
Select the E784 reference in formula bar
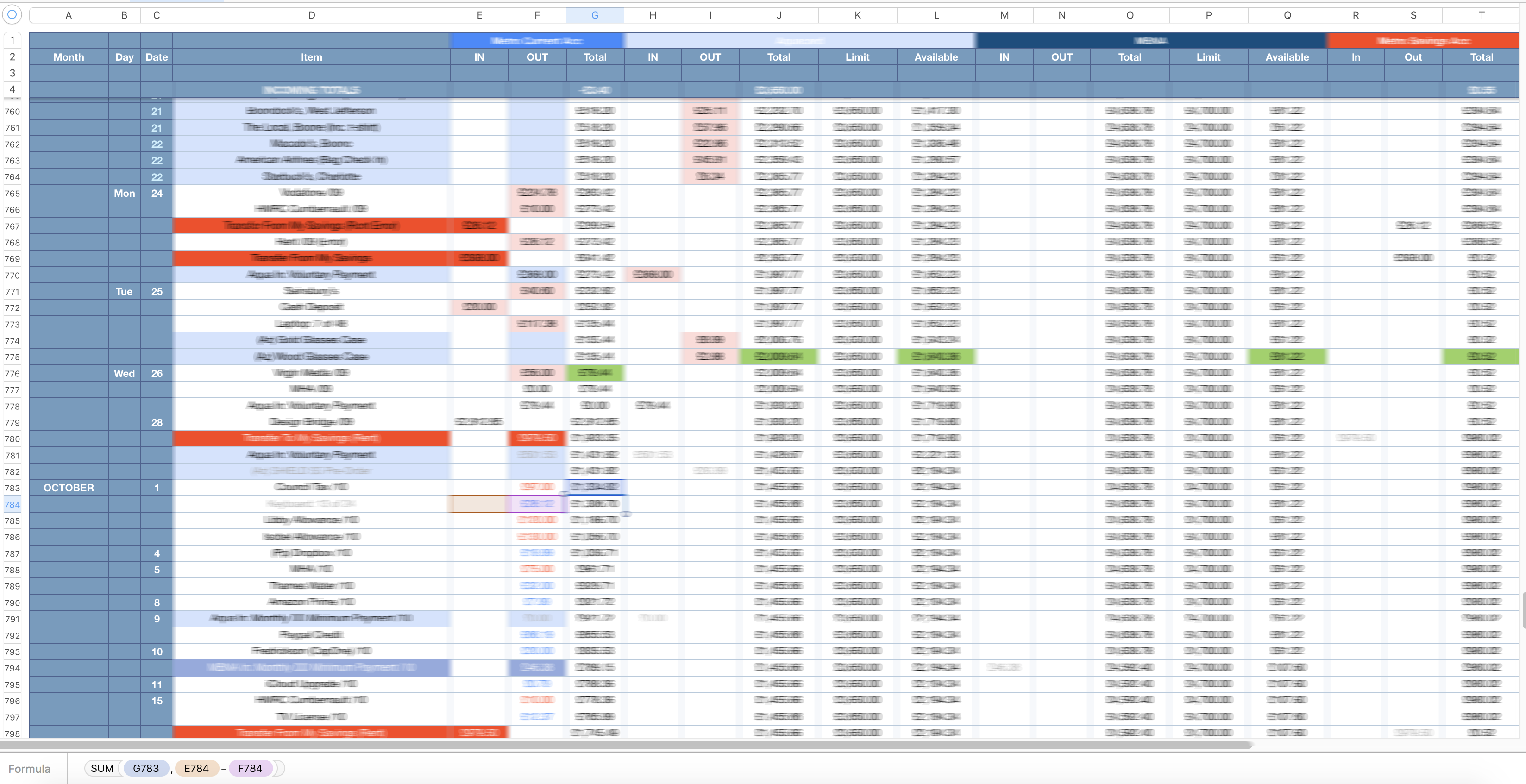click(x=196, y=768)
